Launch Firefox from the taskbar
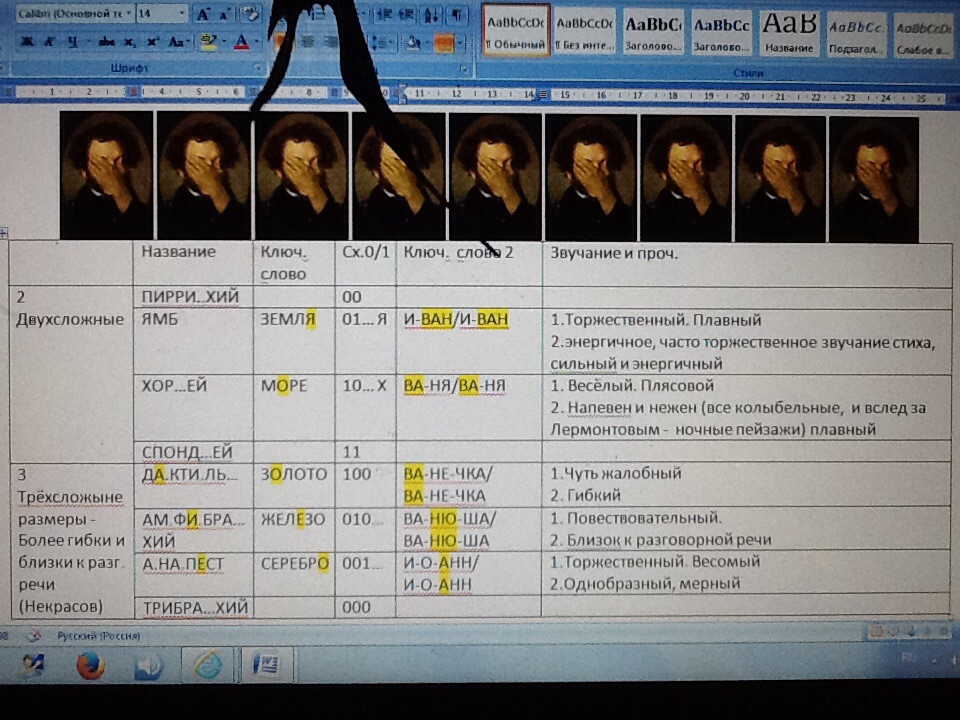This screenshot has width=960, height=720. (90, 666)
